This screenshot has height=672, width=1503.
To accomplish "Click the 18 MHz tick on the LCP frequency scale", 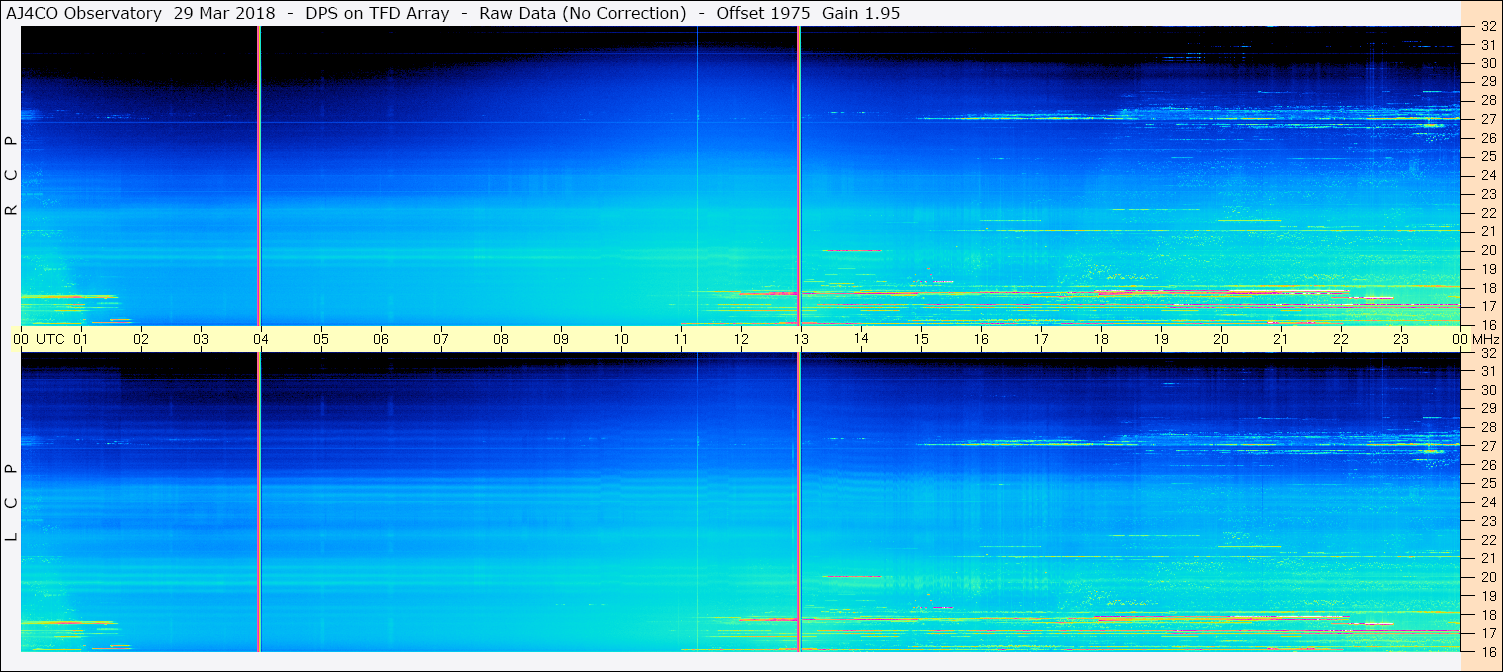I will (x=1487, y=615).
